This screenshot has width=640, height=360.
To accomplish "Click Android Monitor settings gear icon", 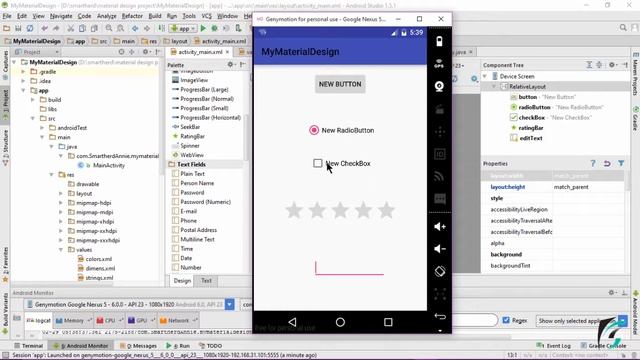I will pos(611,292).
